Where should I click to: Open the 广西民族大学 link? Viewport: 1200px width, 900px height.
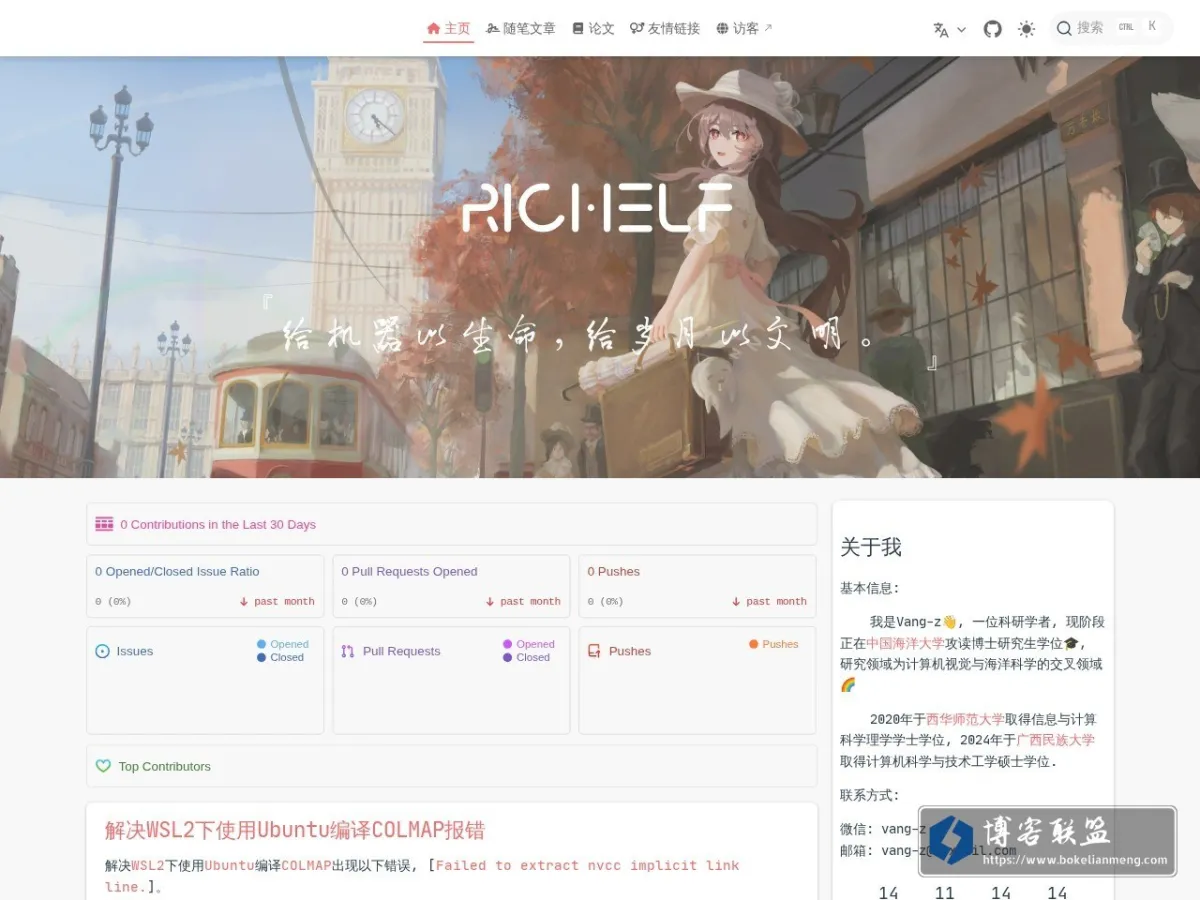pyautogui.click(x=1055, y=740)
